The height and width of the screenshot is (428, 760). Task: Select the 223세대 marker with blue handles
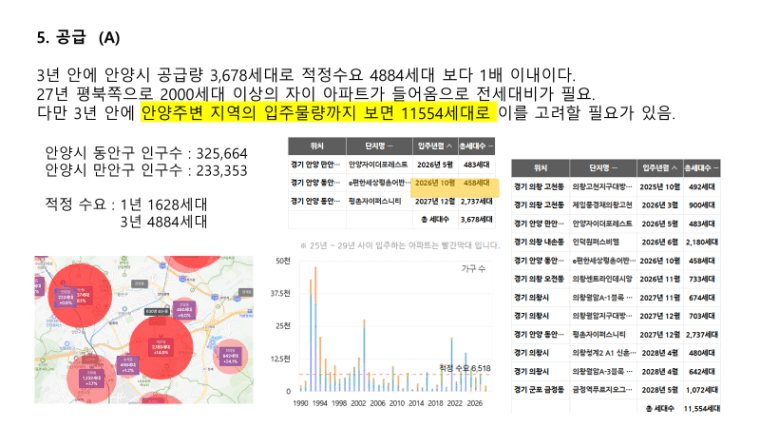(65, 297)
